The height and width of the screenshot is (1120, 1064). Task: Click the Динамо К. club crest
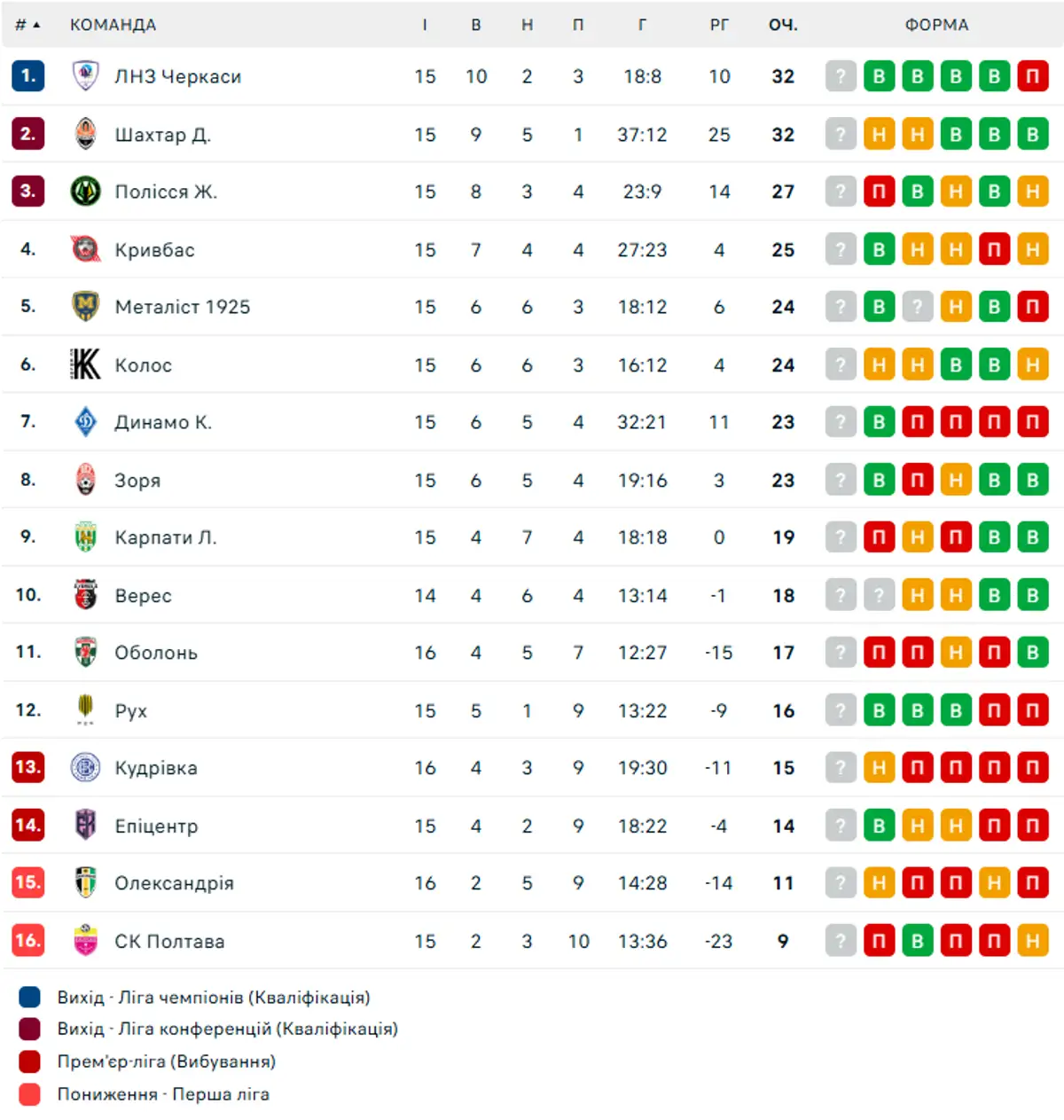[x=85, y=422]
